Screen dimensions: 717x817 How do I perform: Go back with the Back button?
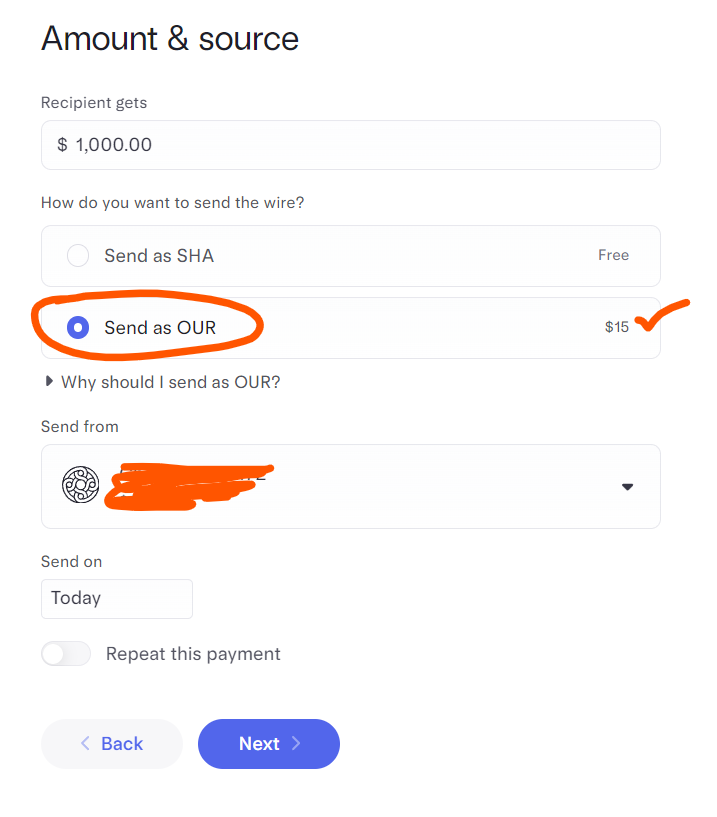click(x=112, y=744)
